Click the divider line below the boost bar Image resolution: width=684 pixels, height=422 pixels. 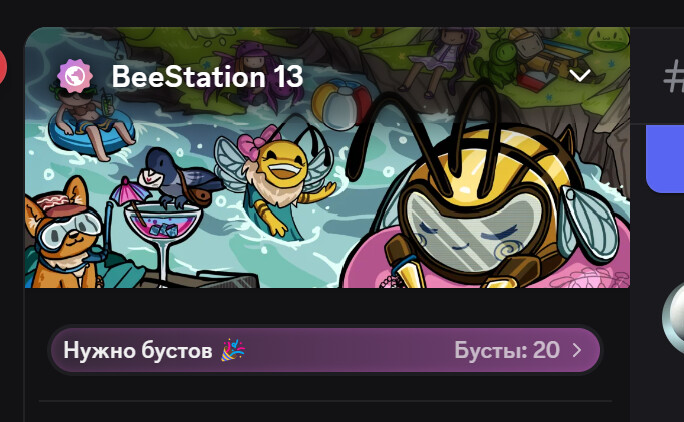click(x=325, y=400)
